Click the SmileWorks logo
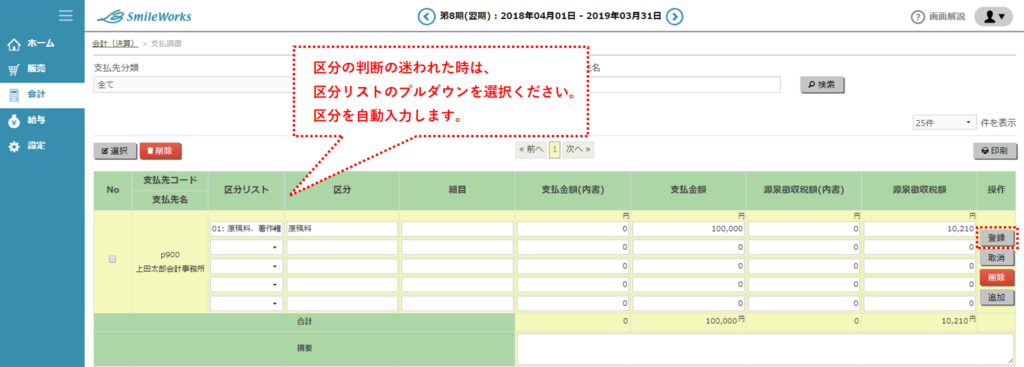The image size is (1024, 367). click(144, 16)
